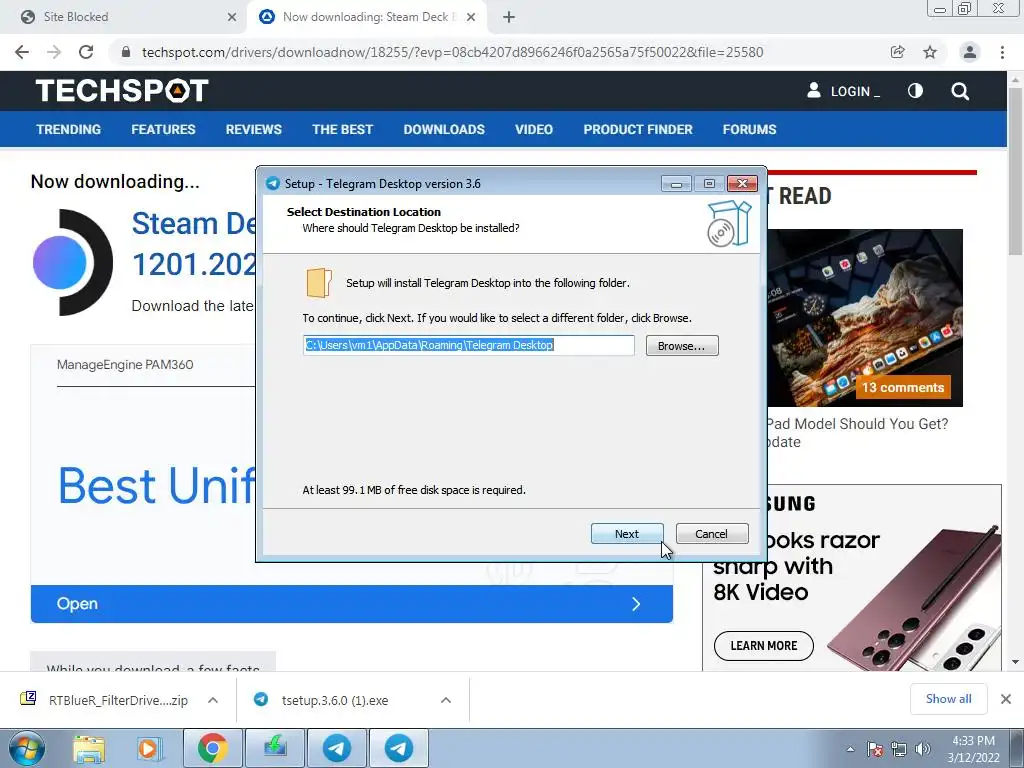Click Action Center flag tray icon
1024x768 pixels.
875,749
